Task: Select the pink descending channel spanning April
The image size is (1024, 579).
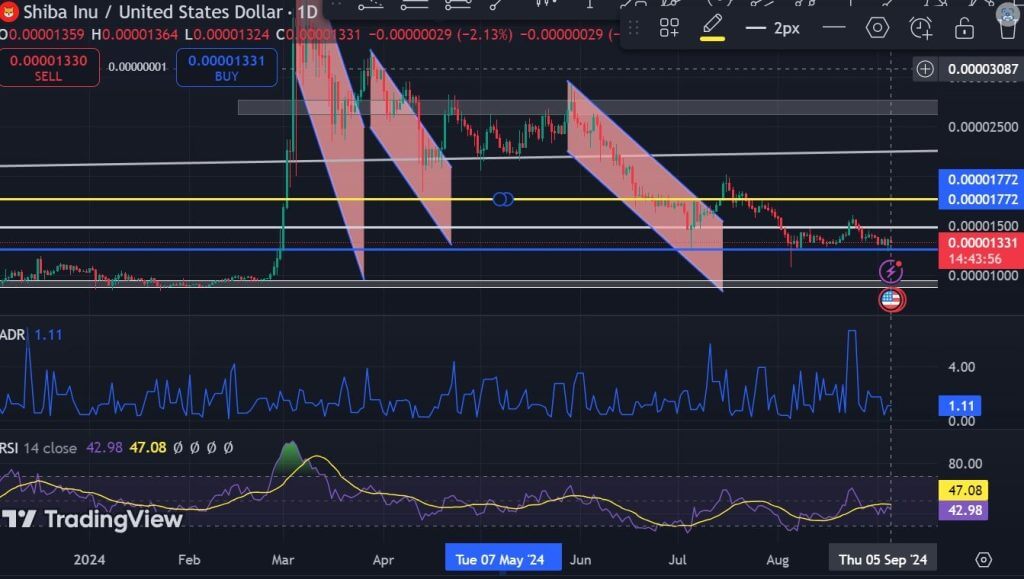Action: pyautogui.click(x=410, y=147)
